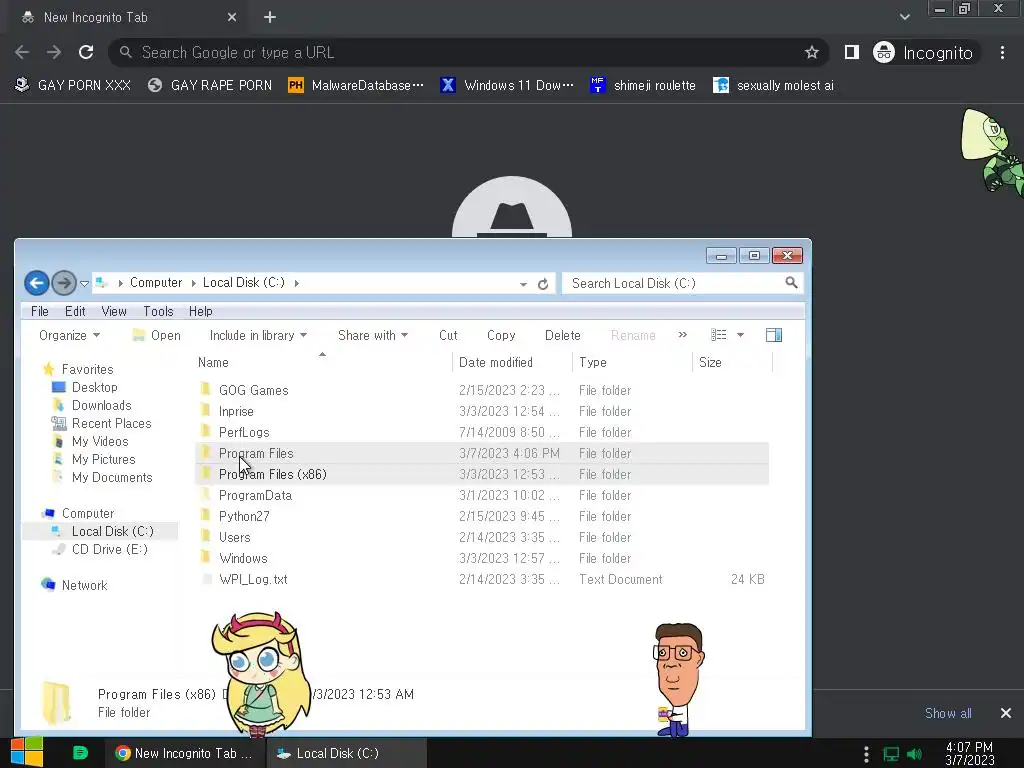This screenshot has width=1024, height=768.
Task: Open a new Chrome tab with plus
Action: tap(270, 18)
